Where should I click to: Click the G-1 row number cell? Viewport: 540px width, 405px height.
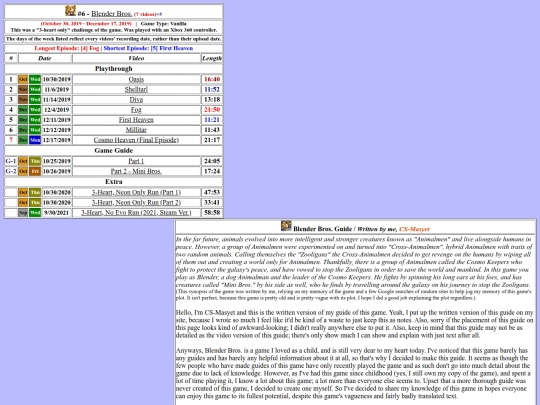(x=11, y=161)
